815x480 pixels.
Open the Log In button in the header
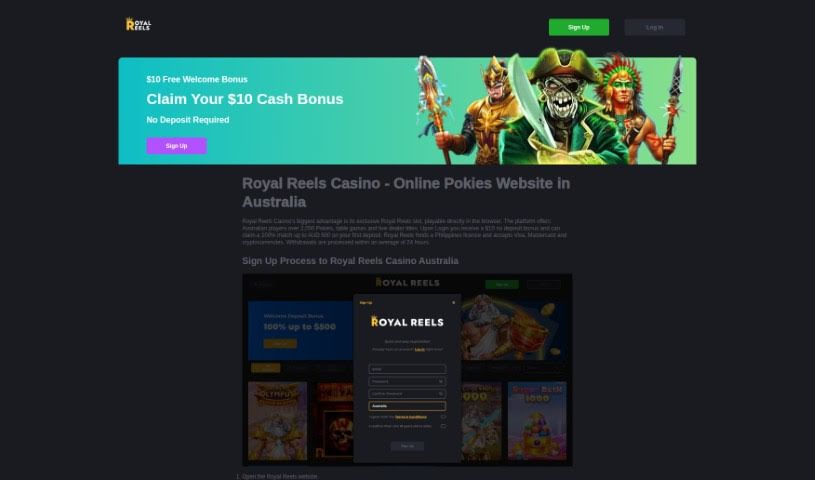[x=654, y=28]
